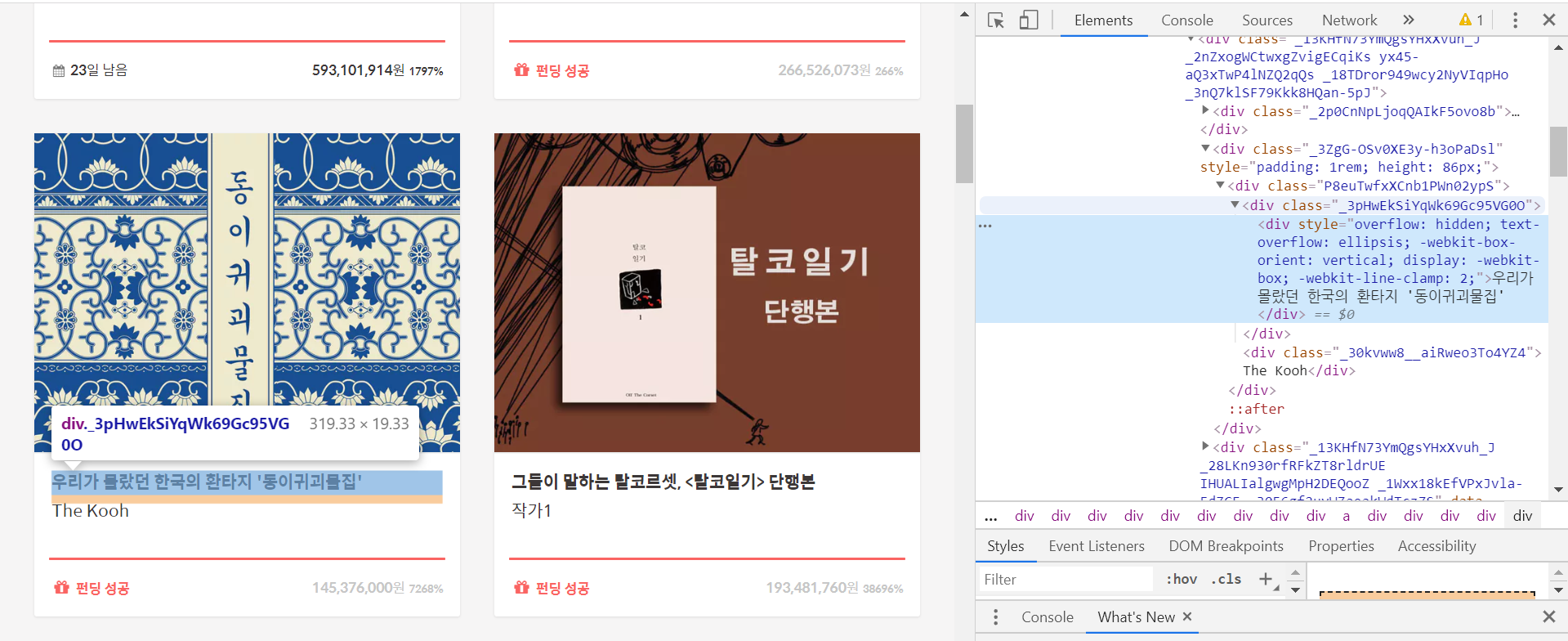Viewport: 1568px width, 641px height.
Task: Click the 145,376,000원 funding amount
Action: point(358,588)
